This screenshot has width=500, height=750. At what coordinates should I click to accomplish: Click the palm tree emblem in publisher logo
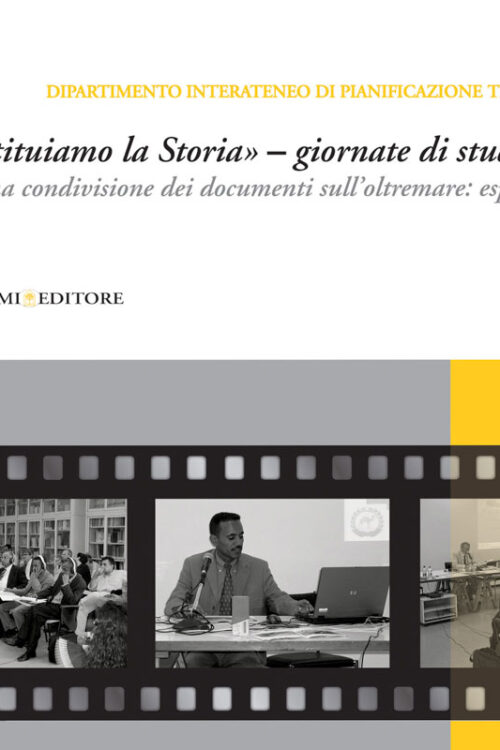(30, 298)
